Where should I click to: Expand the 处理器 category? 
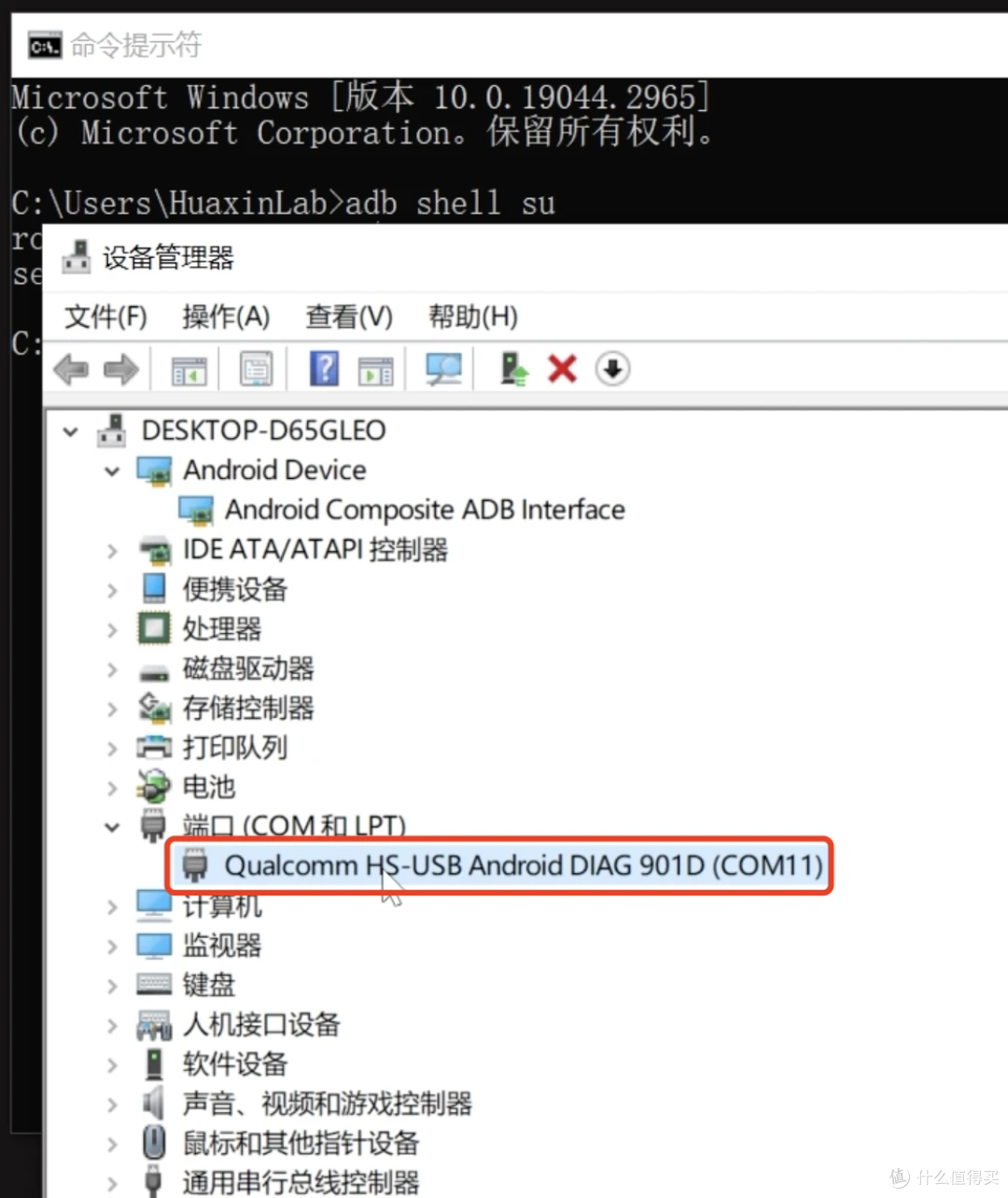pos(112,630)
